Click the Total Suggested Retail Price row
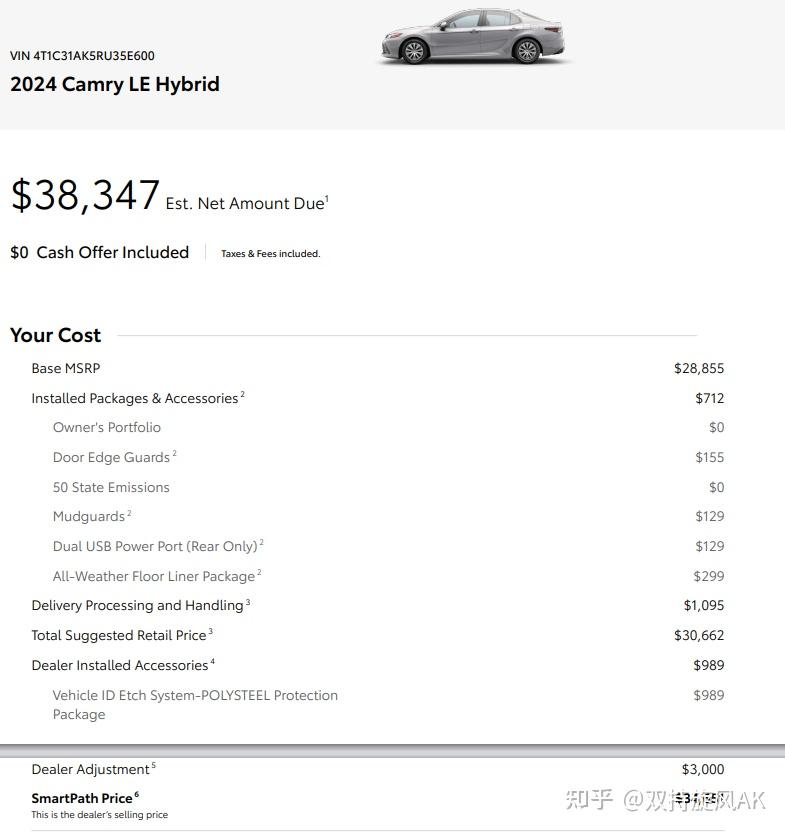Image resolution: width=785 pixels, height=832 pixels. point(377,635)
